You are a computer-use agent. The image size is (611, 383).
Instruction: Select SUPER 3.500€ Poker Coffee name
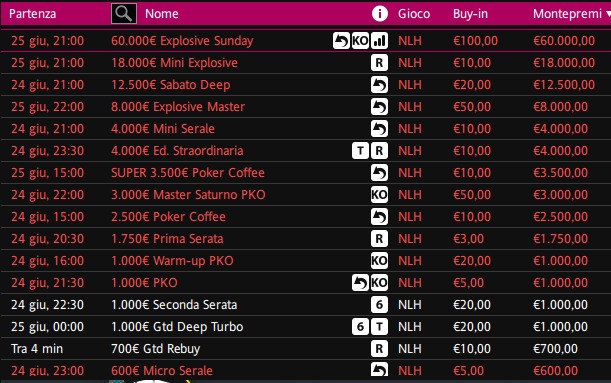(x=188, y=173)
